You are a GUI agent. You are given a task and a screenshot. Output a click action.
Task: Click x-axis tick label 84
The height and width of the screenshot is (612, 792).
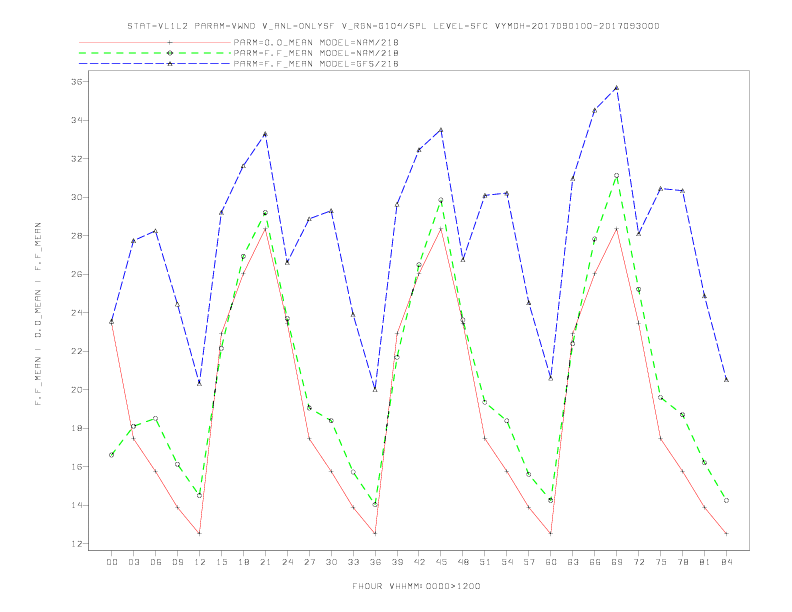click(726, 562)
